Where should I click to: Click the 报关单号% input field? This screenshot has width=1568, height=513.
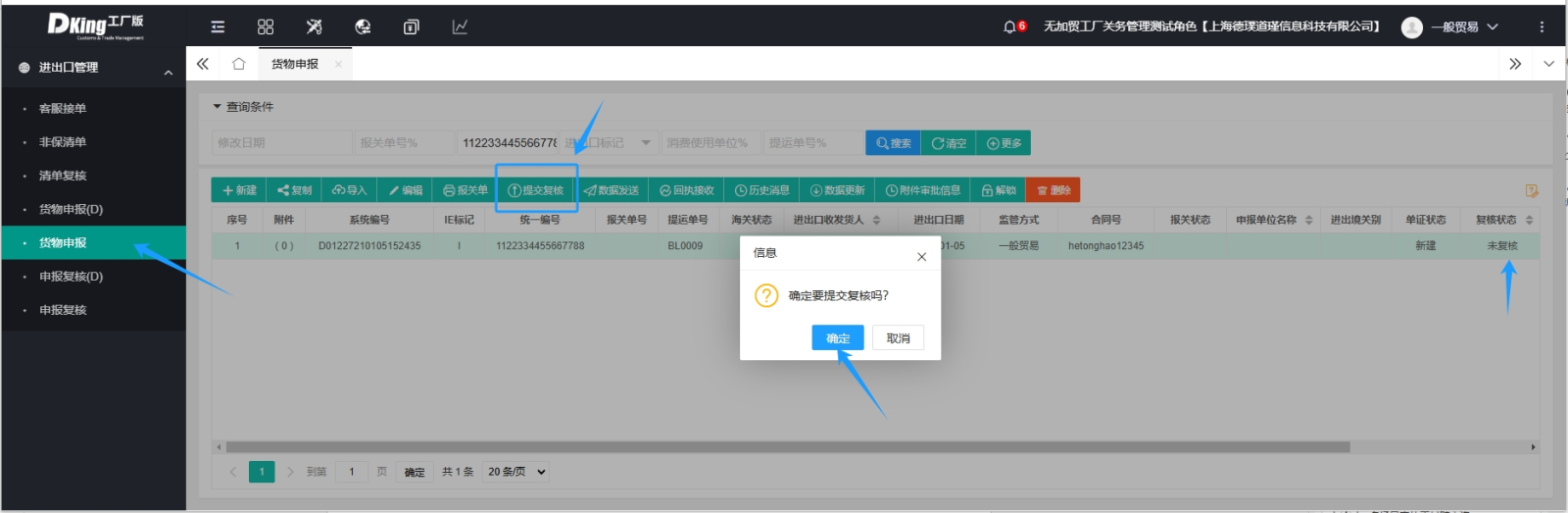pyautogui.click(x=404, y=143)
